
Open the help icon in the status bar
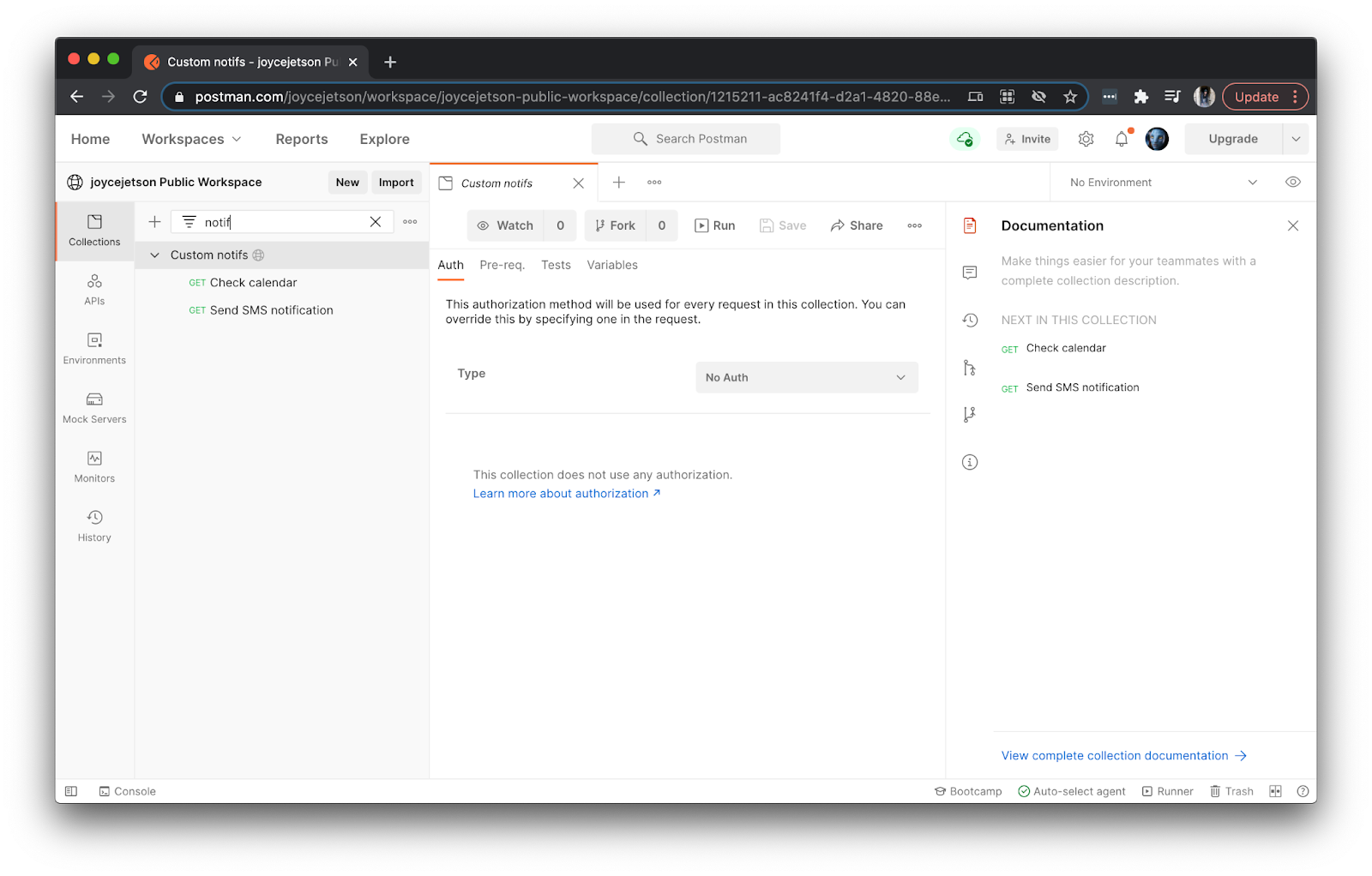[x=1303, y=791]
